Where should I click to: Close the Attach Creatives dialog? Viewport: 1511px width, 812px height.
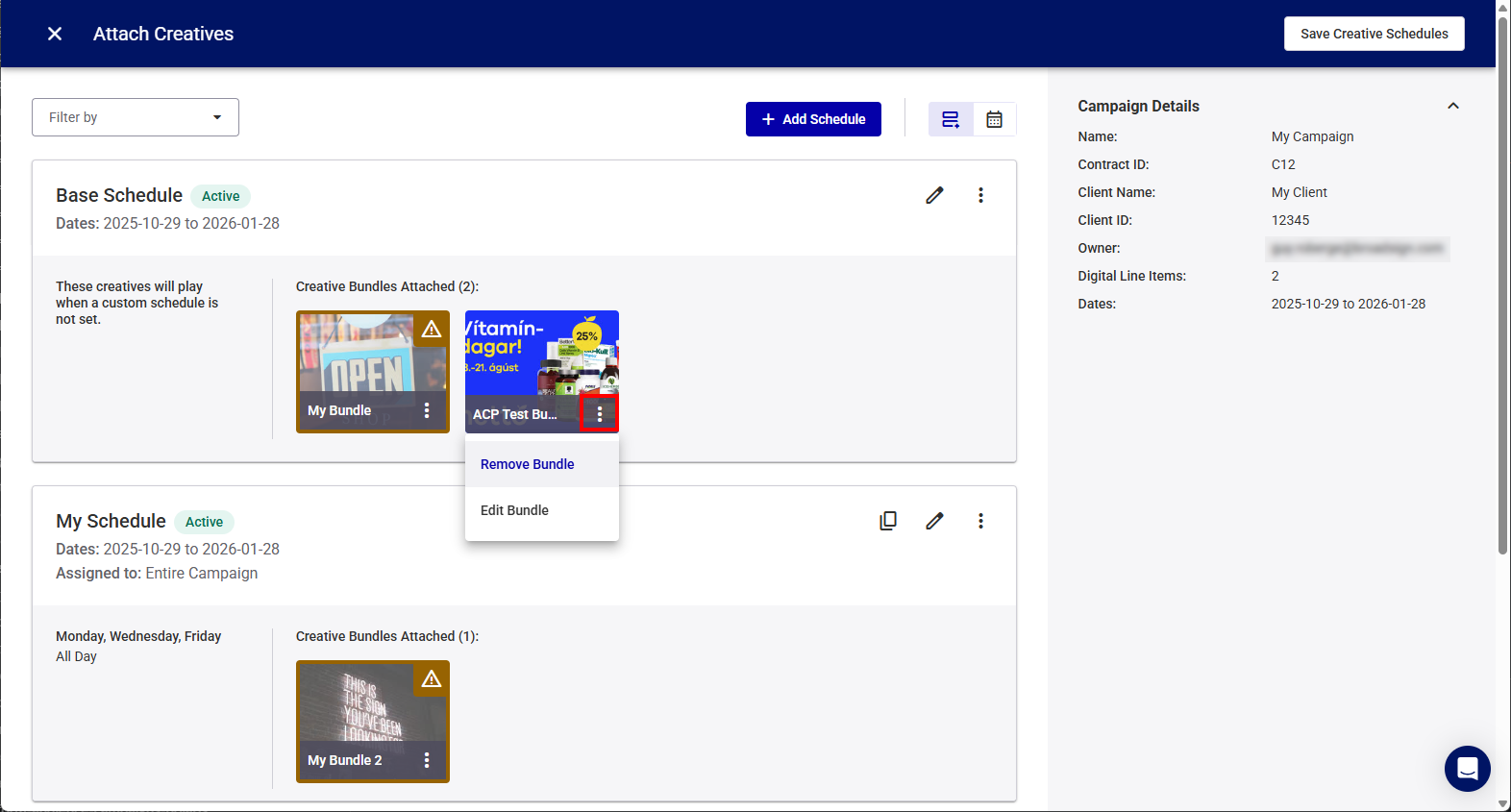[55, 34]
